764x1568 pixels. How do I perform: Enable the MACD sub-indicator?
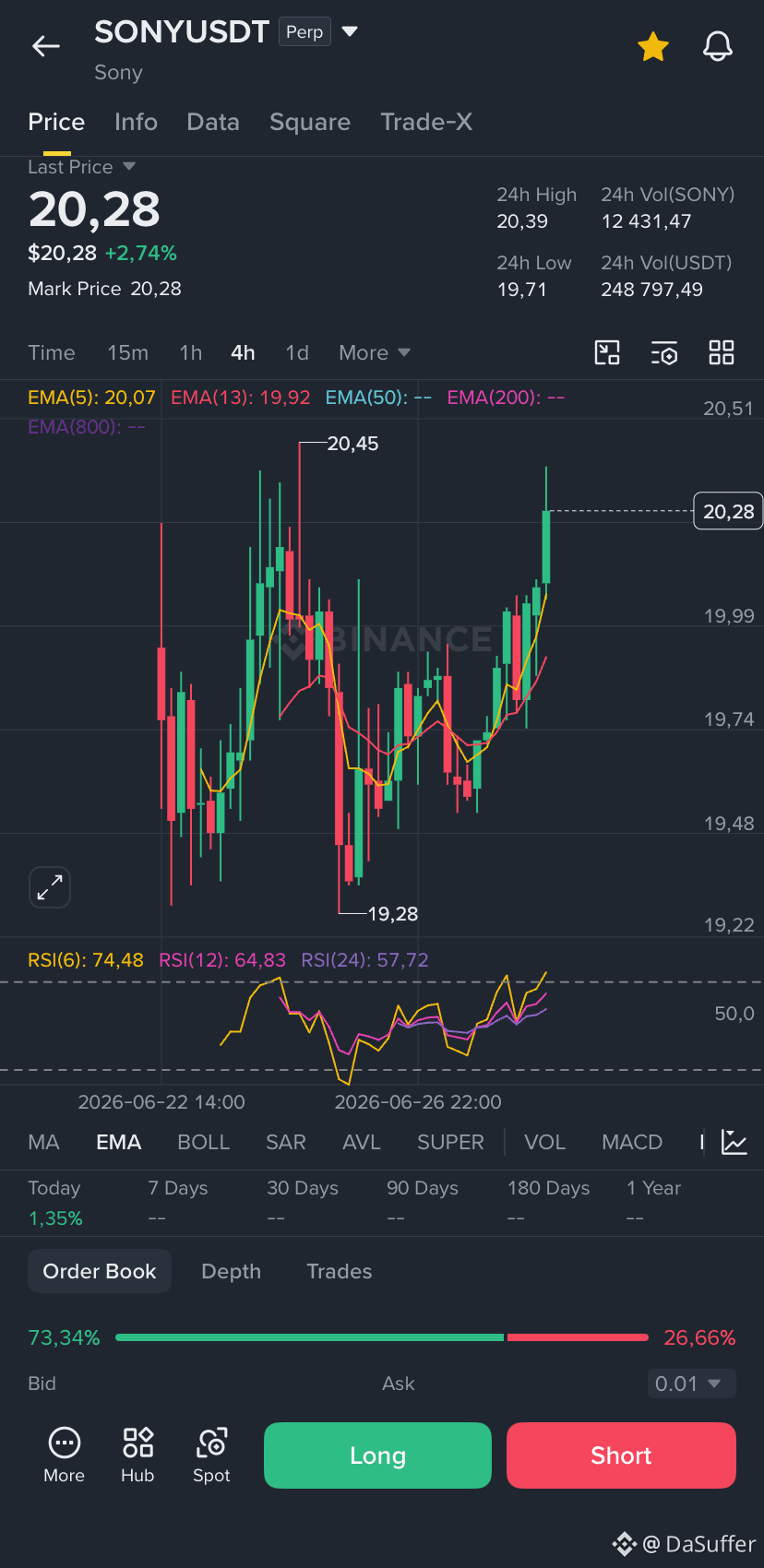coord(632,1142)
